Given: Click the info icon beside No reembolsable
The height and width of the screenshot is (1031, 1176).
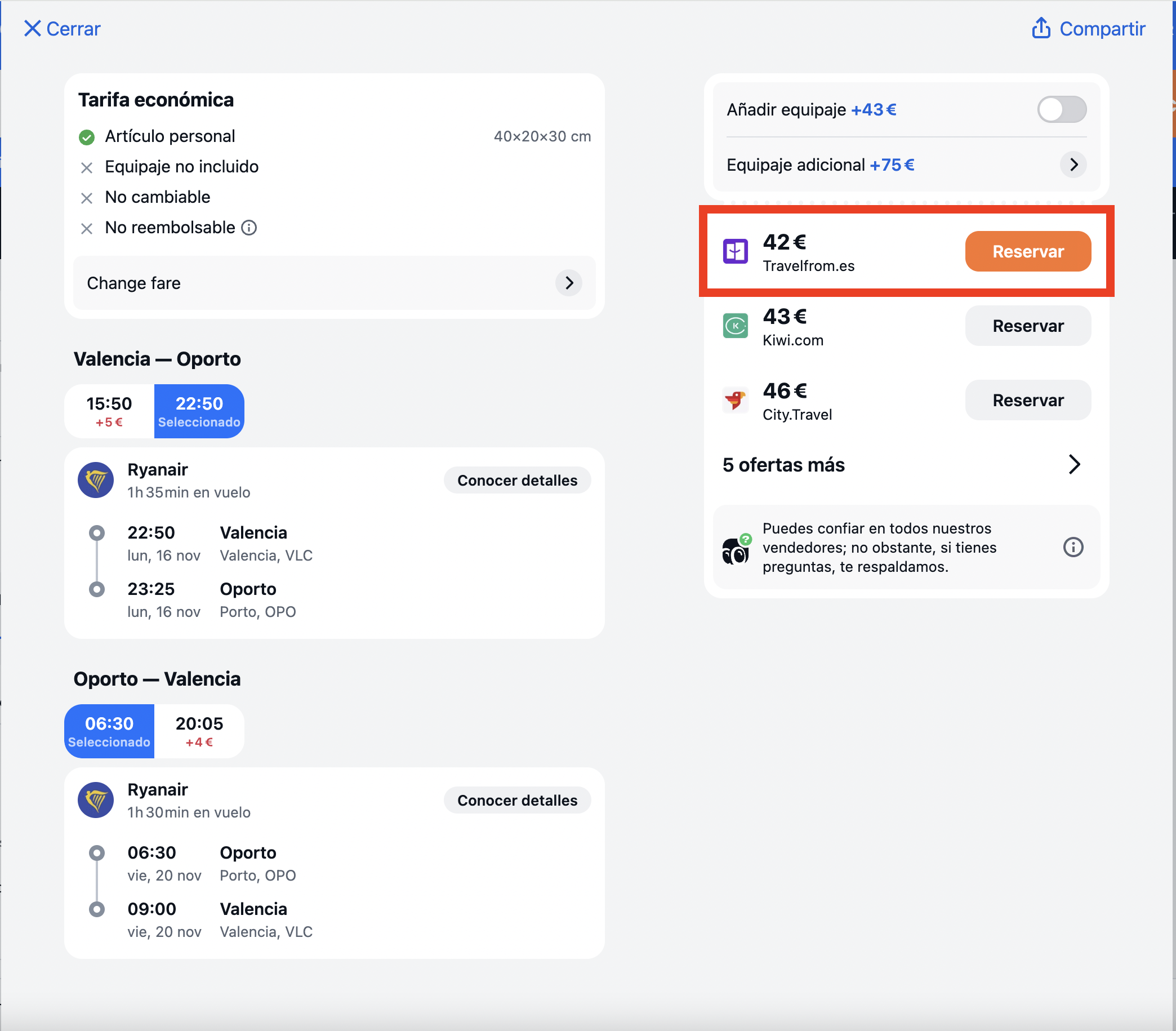Looking at the screenshot, I should [249, 228].
